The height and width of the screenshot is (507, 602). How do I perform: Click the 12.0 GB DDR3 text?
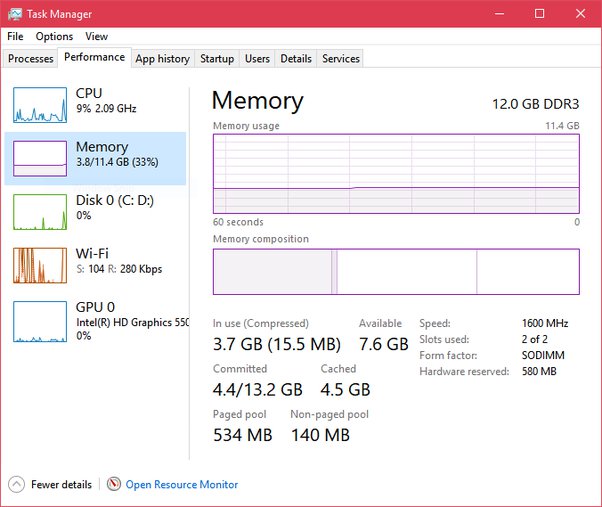(536, 104)
